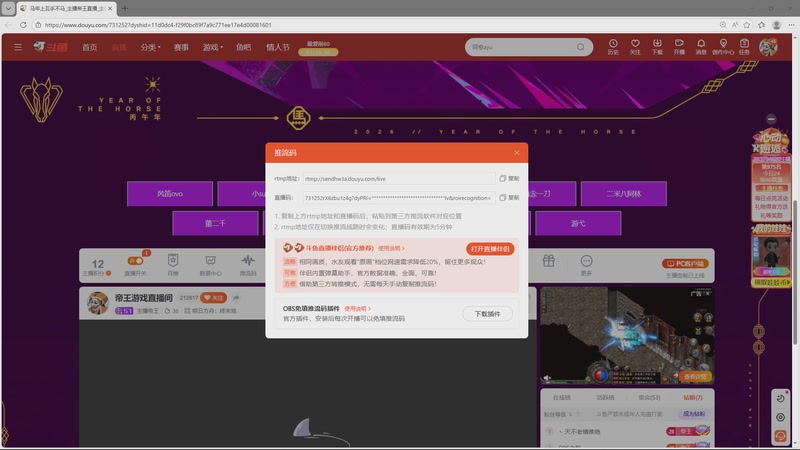
Task: Click the 成为钻粉 button
Action: (694, 414)
